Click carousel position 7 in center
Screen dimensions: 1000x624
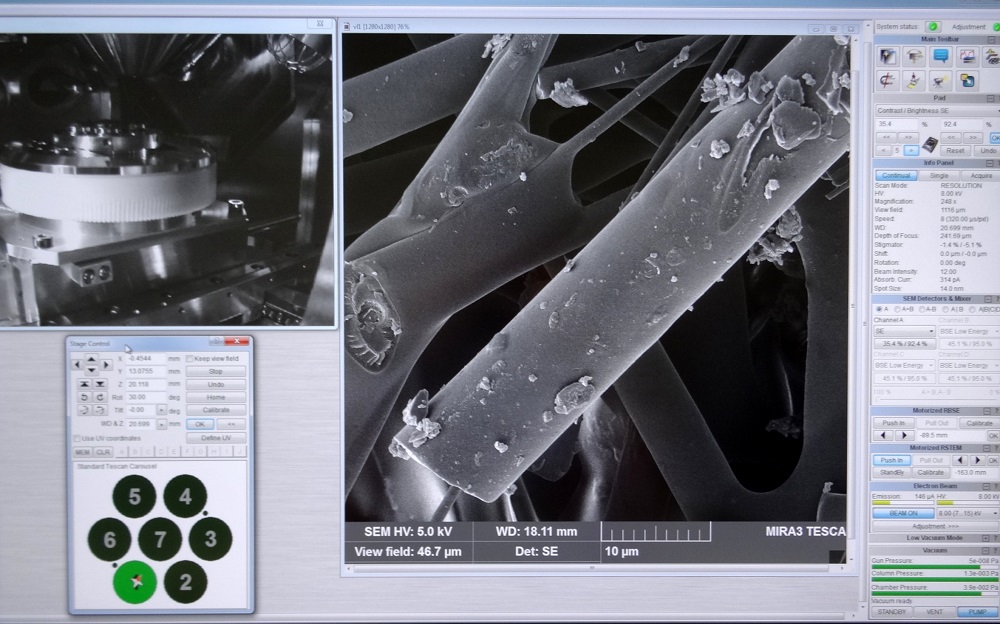click(159, 540)
